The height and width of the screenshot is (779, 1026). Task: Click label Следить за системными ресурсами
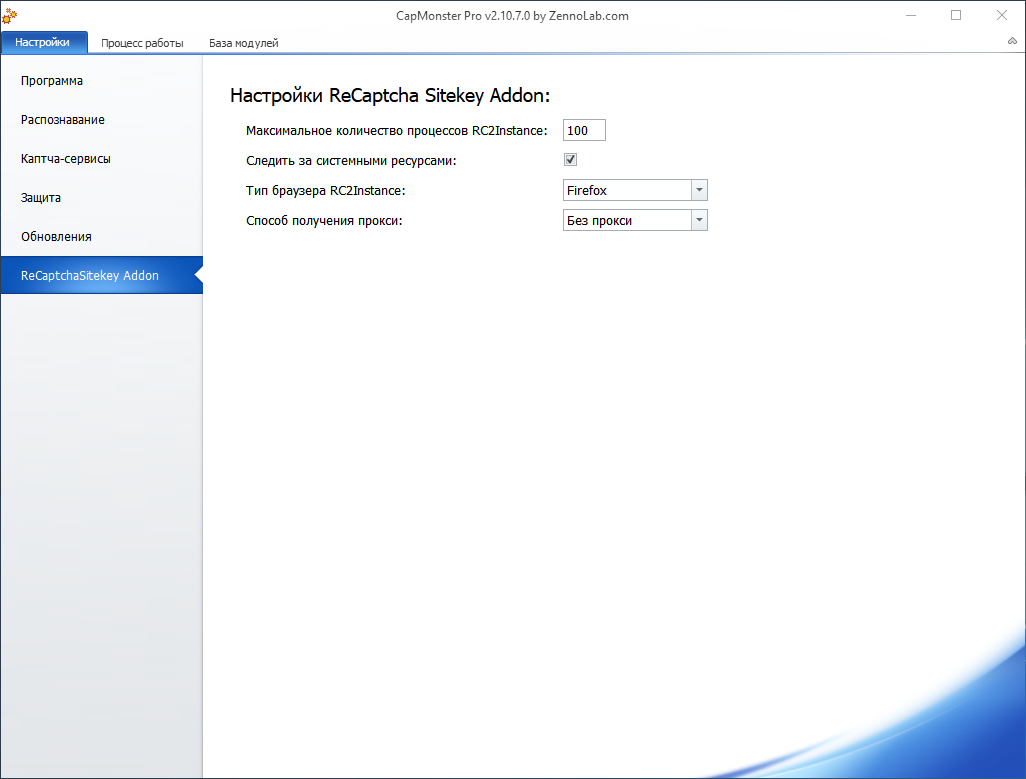351,161
